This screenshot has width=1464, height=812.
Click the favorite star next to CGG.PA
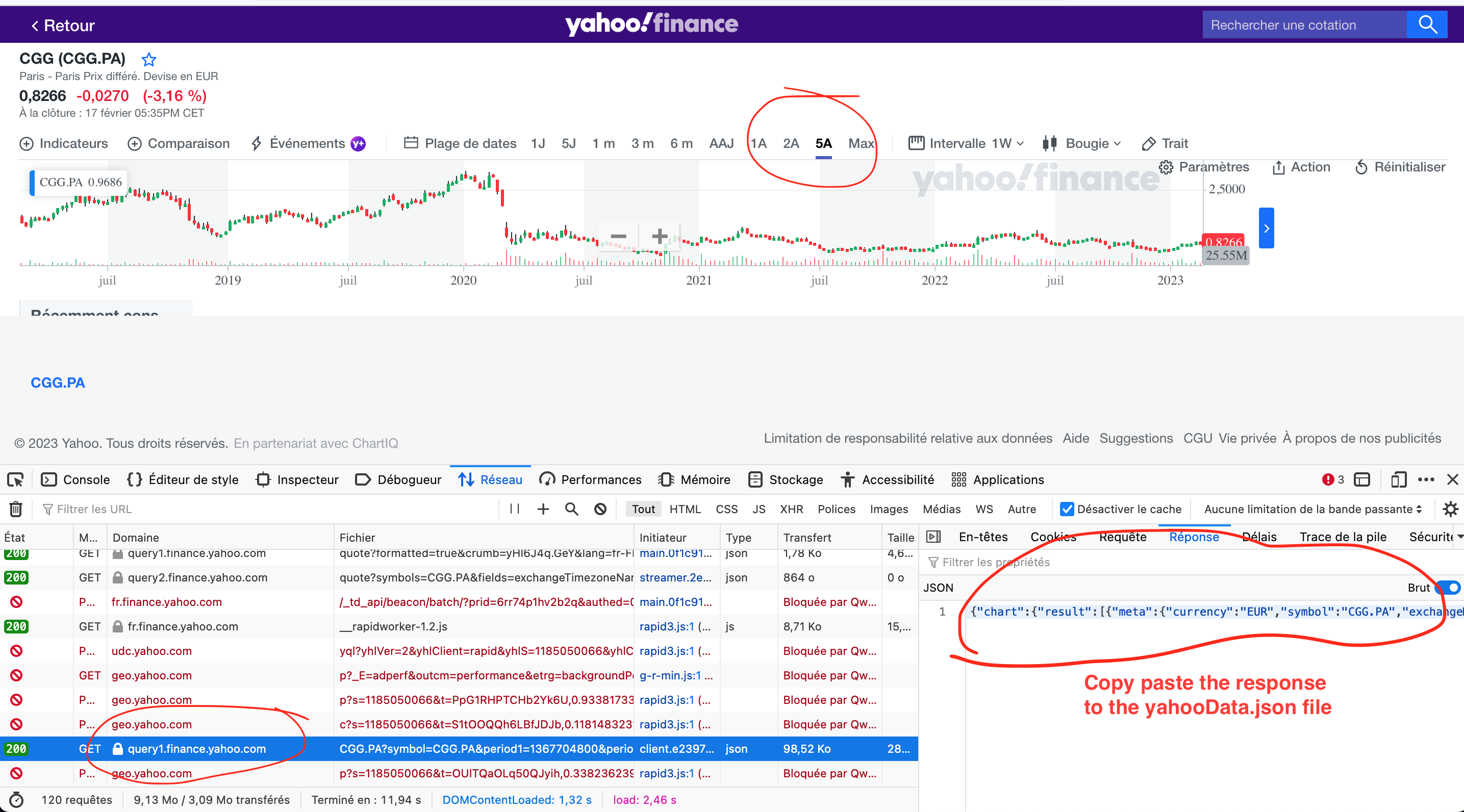click(149, 59)
